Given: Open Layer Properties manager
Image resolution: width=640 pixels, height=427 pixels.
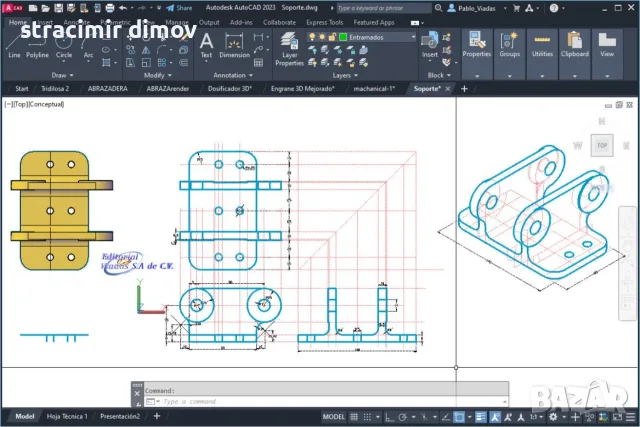Looking at the screenshot, I should click(289, 49).
